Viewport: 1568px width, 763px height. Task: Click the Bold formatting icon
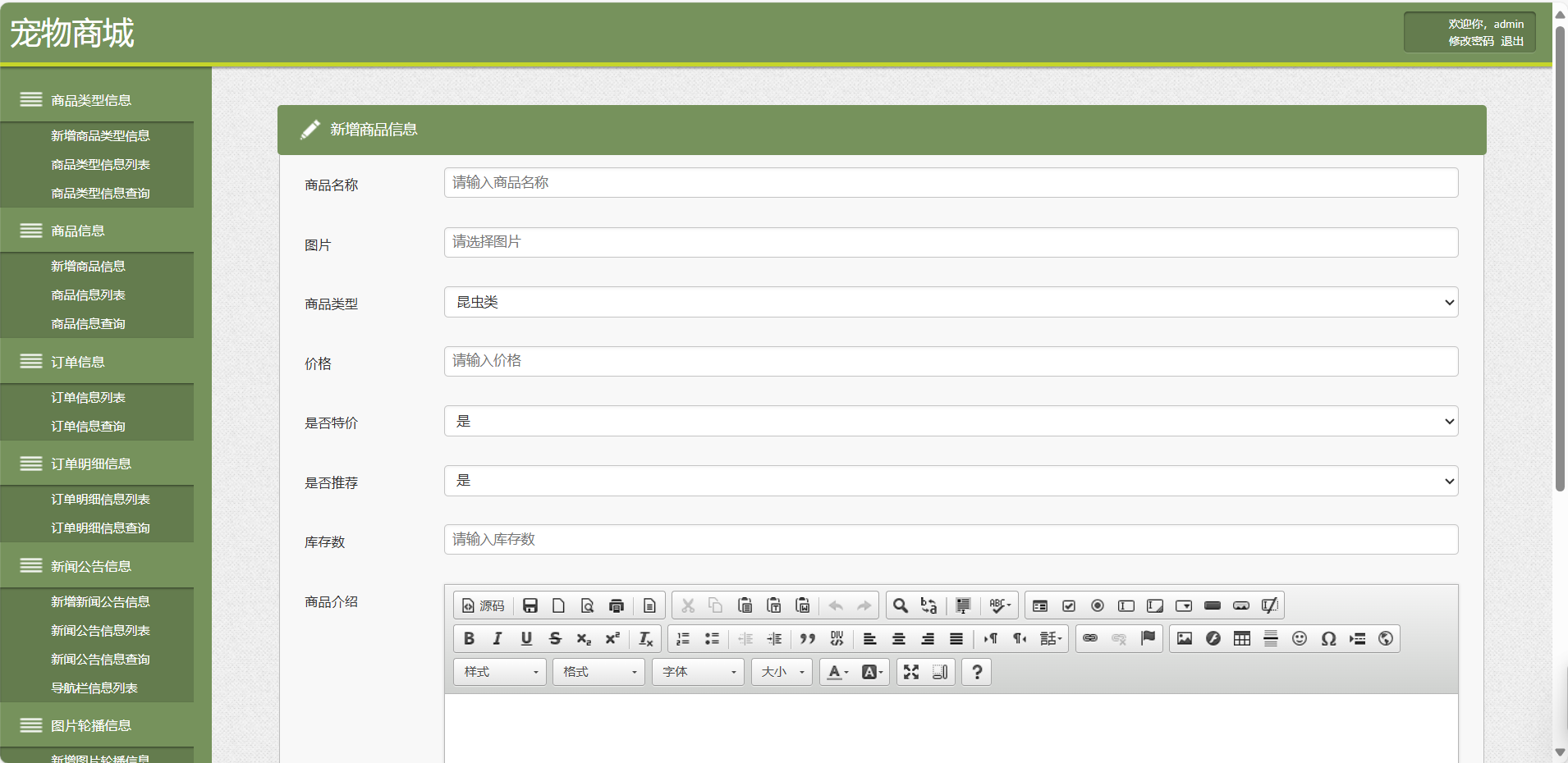click(469, 638)
